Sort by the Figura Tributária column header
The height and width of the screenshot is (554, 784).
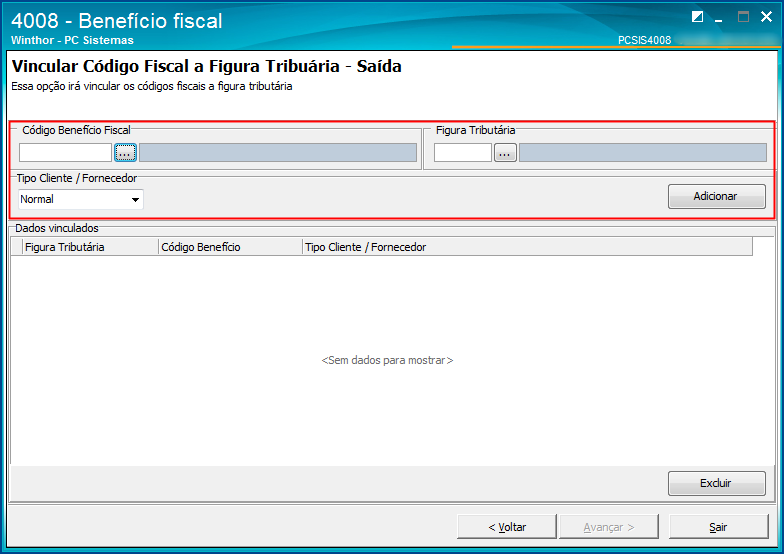click(90, 247)
